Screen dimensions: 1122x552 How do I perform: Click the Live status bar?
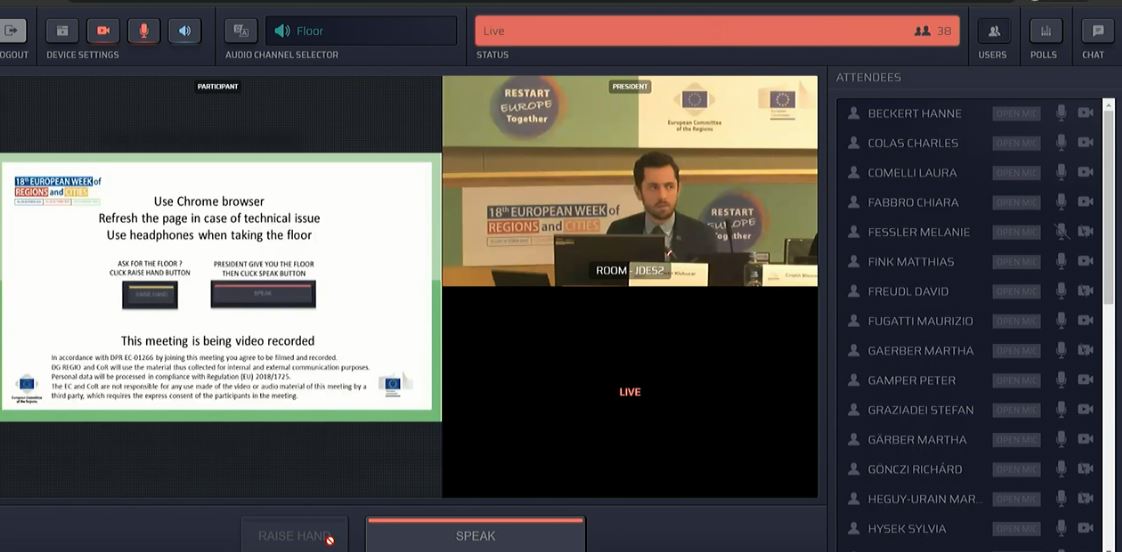coord(717,31)
